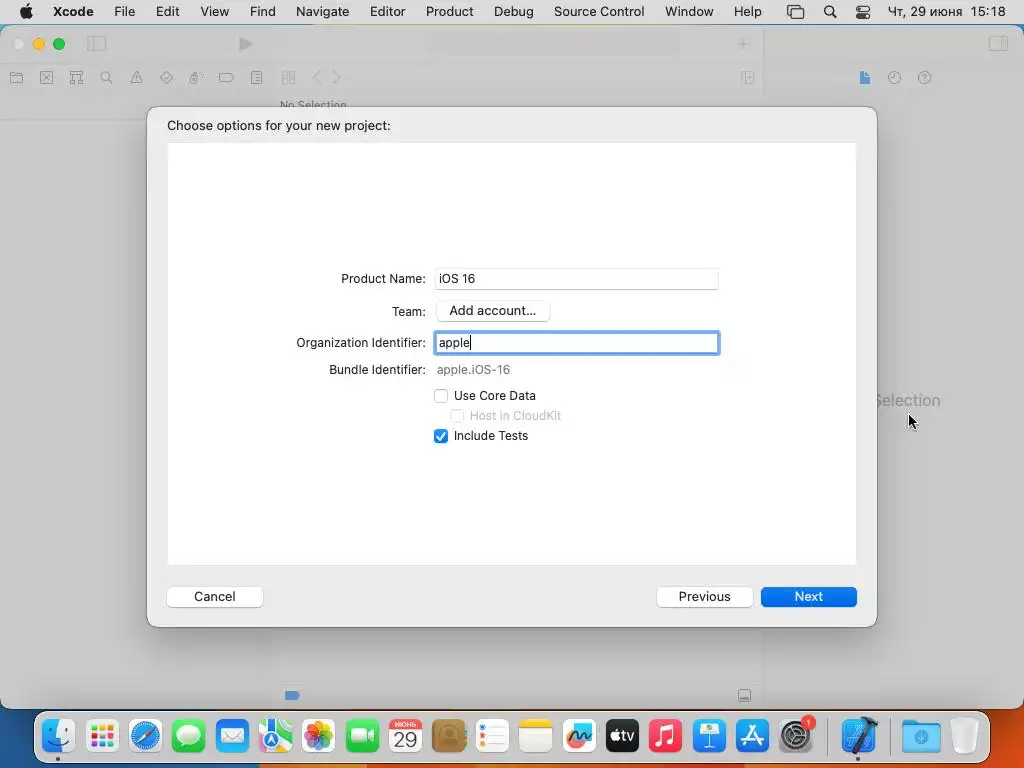
Task: Click the Host in CloudKit checkbox
Action: coord(457,416)
